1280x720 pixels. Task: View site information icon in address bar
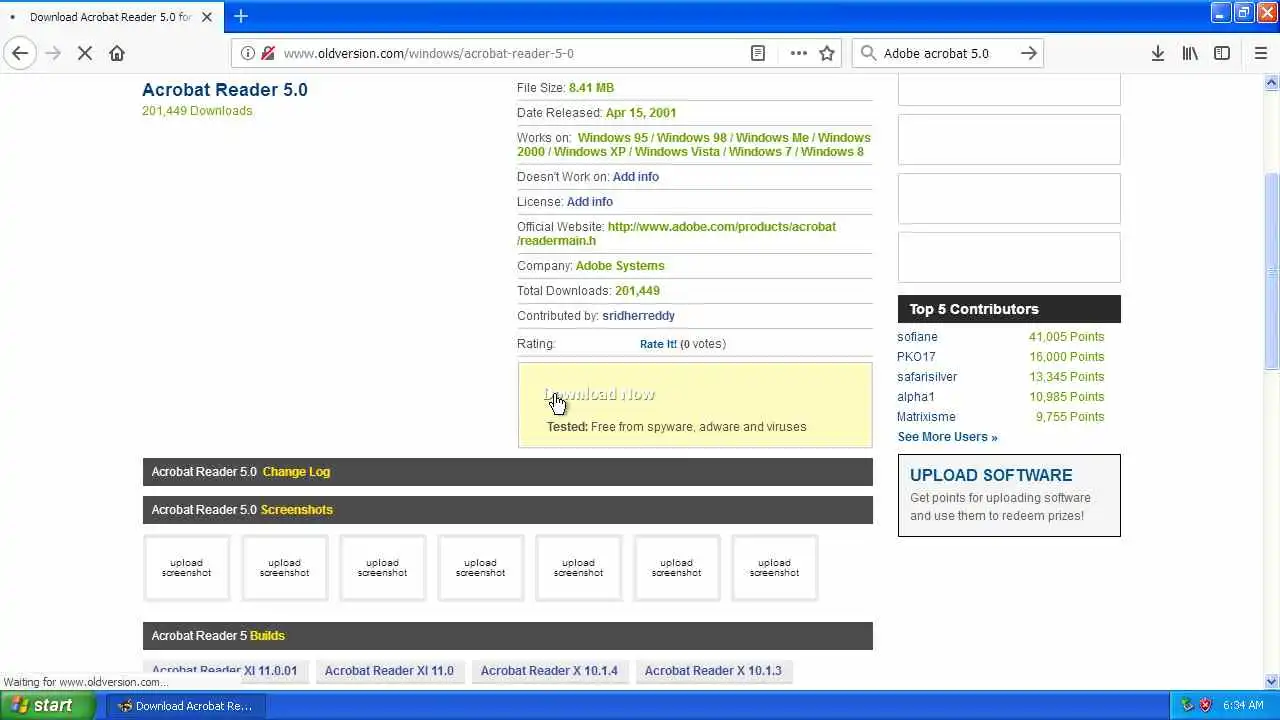[x=248, y=53]
